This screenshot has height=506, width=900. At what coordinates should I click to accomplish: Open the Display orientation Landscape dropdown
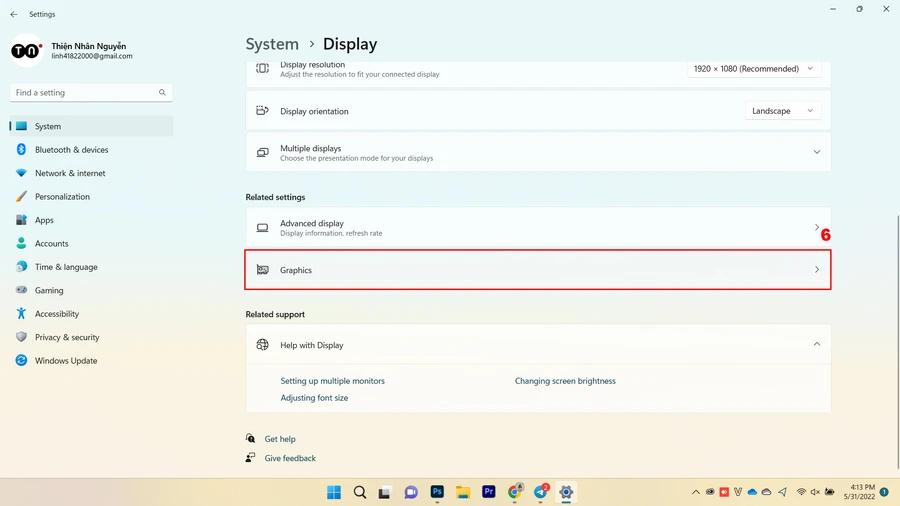click(782, 111)
